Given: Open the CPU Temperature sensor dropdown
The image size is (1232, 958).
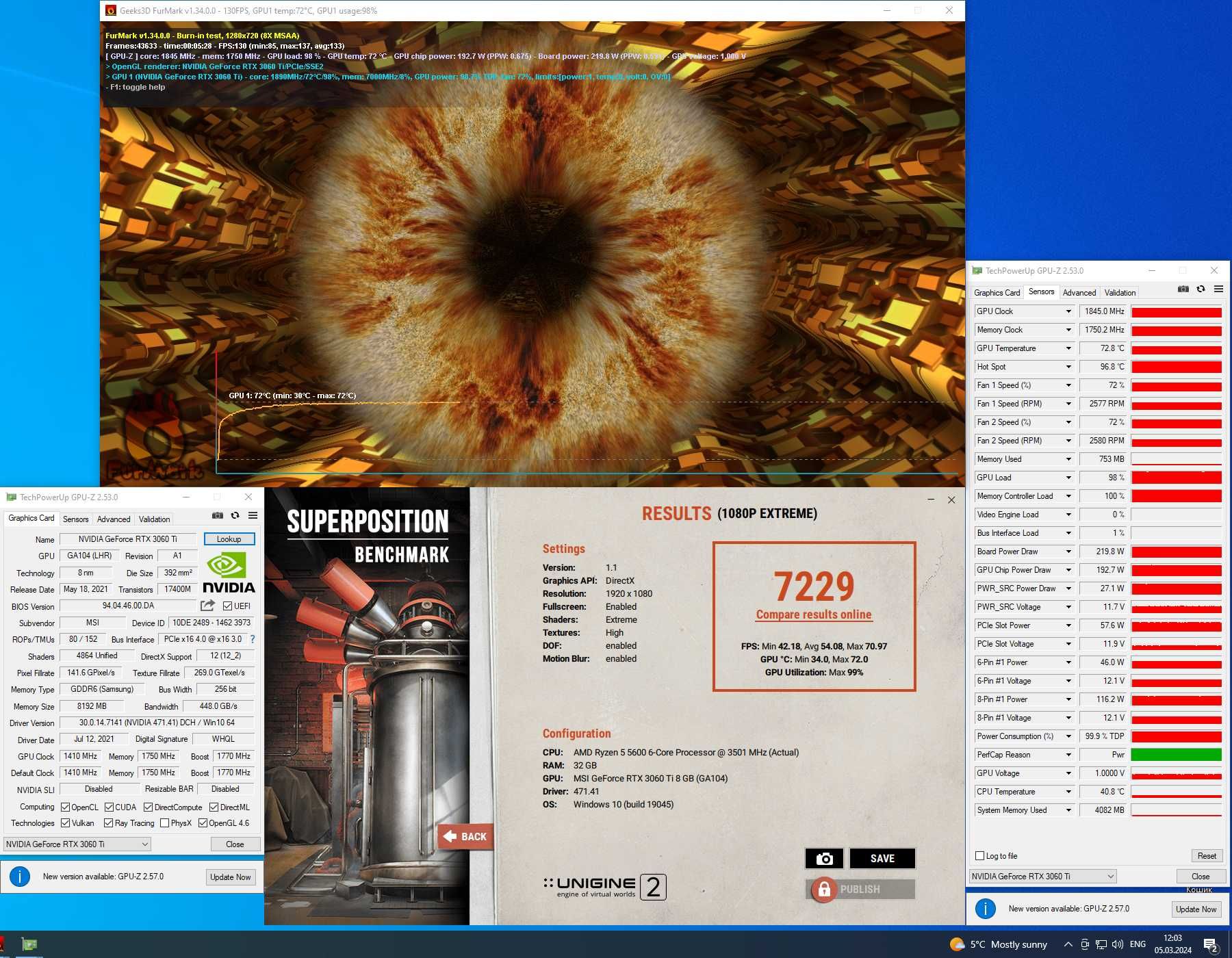Looking at the screenshot, I should click(x=1068, y=792).
